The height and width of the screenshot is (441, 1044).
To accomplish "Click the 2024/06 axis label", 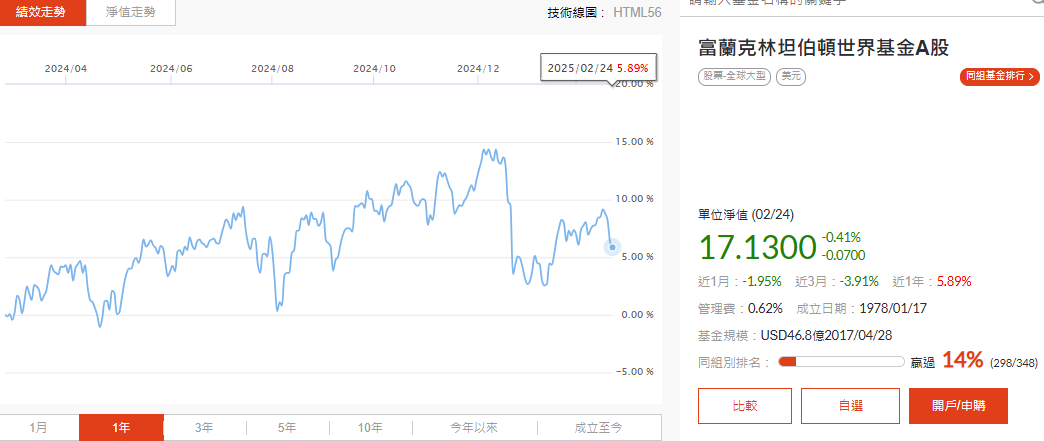I will point(171,69).
